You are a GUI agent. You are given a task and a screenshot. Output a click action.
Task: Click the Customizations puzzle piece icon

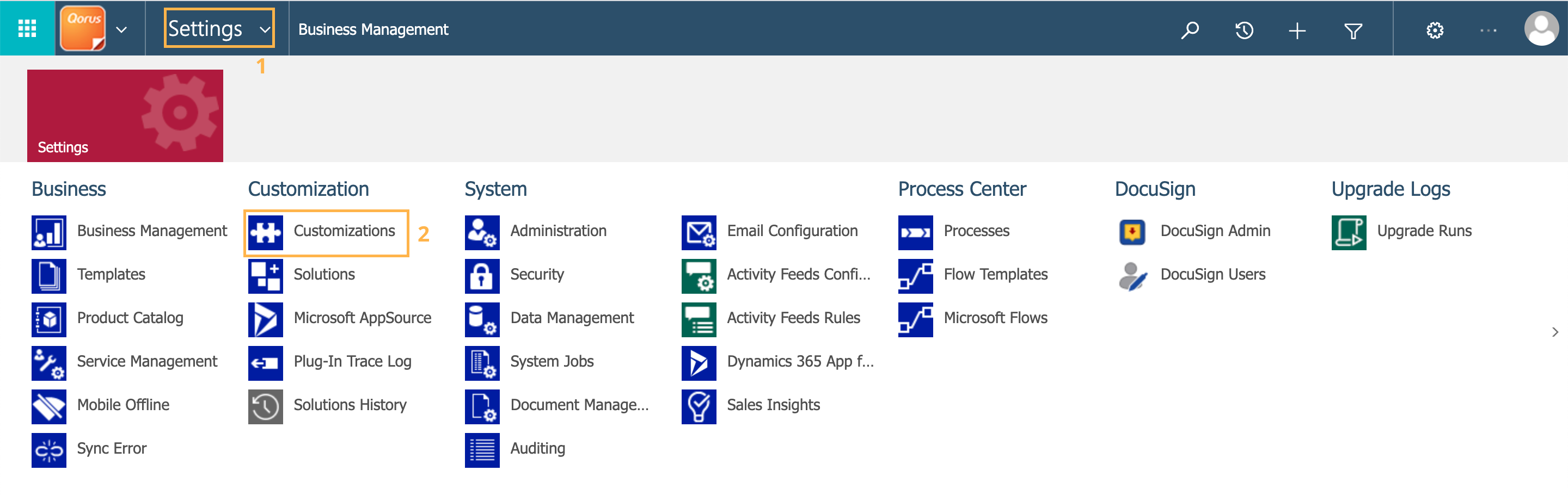[265, 232]
